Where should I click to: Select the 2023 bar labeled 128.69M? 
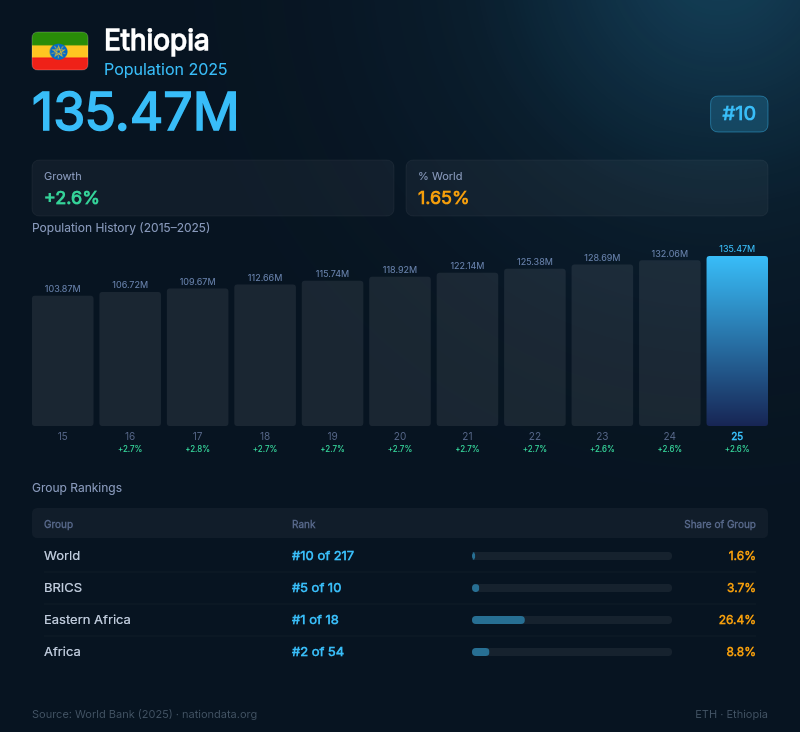coord(602,345)
